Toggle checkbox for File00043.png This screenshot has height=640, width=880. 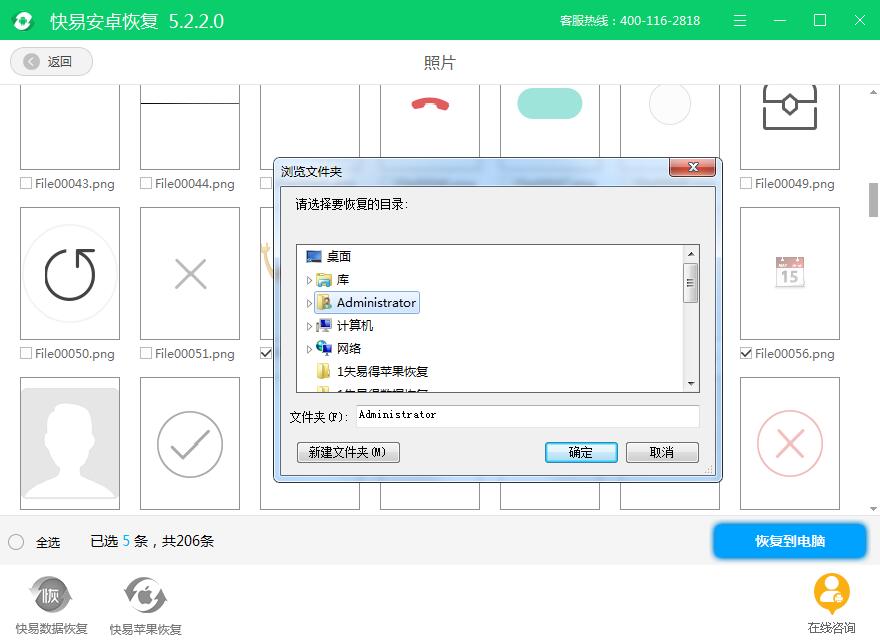tap(26, 183)
